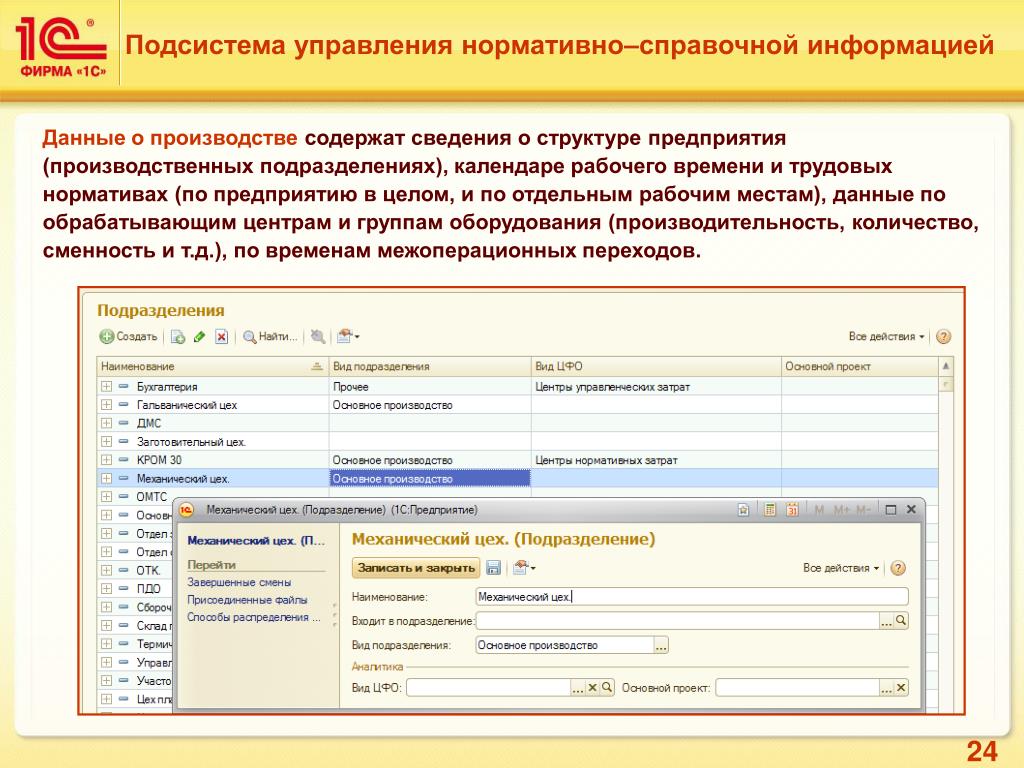Close the Механический цех dialog

912,509
